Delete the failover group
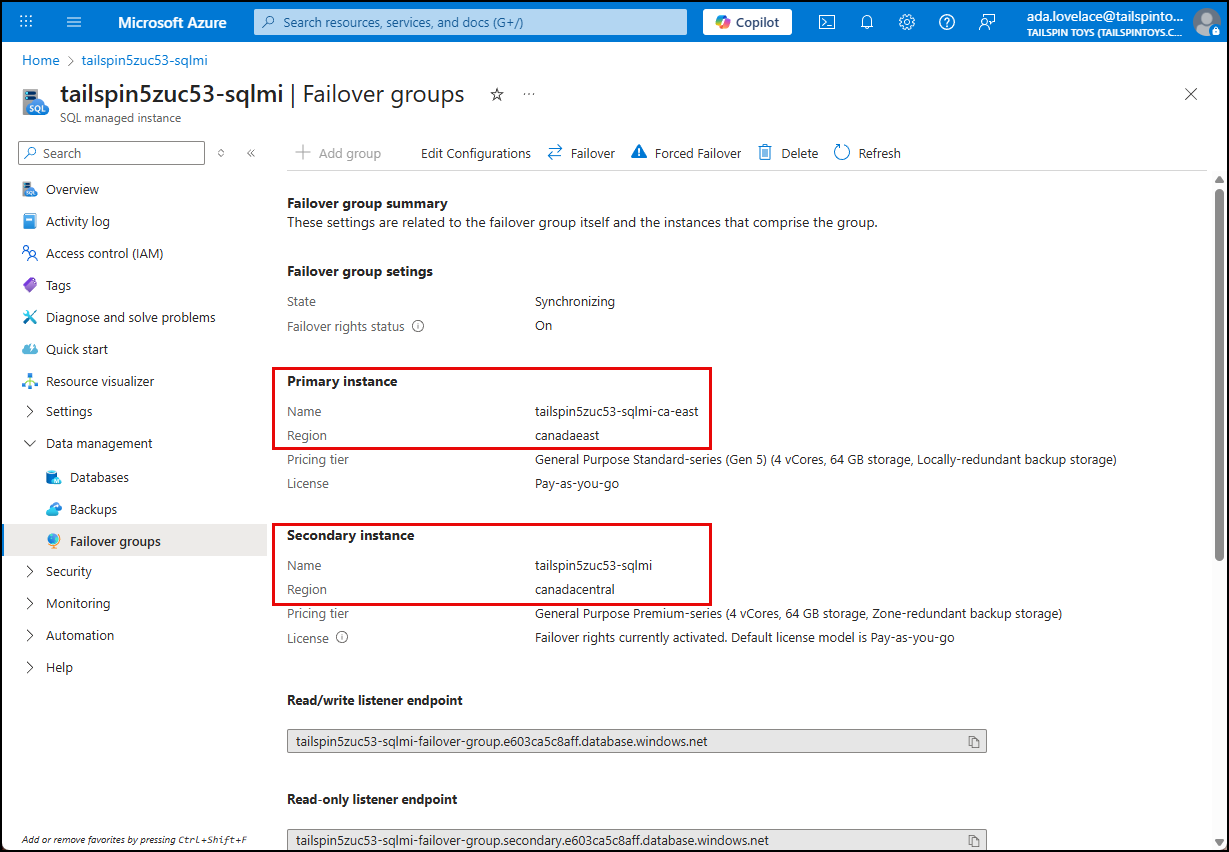 (787, 153)
